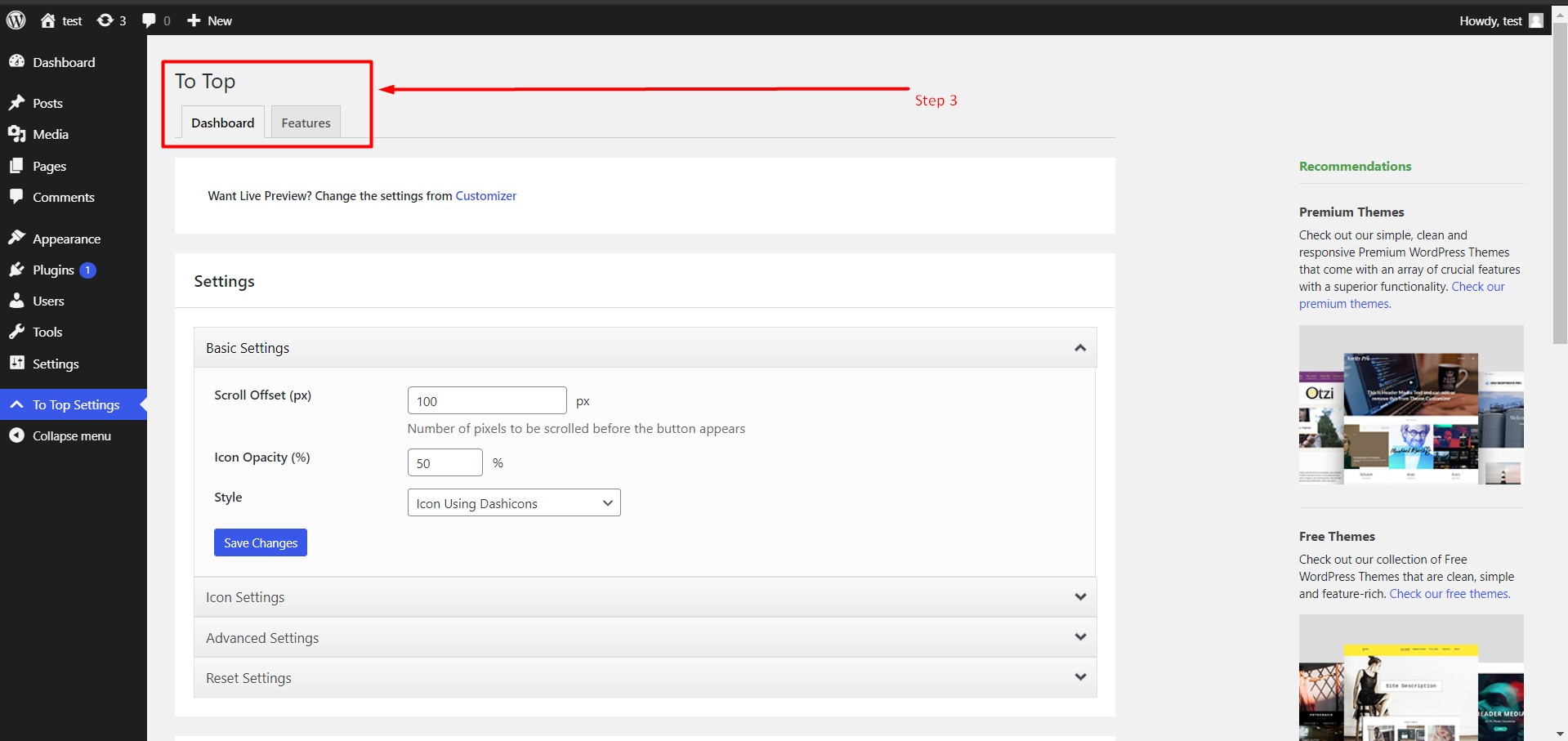The image size is (1568, 741).
Task: Click the Plugins update count badge
Action: (x=88, y=270)
